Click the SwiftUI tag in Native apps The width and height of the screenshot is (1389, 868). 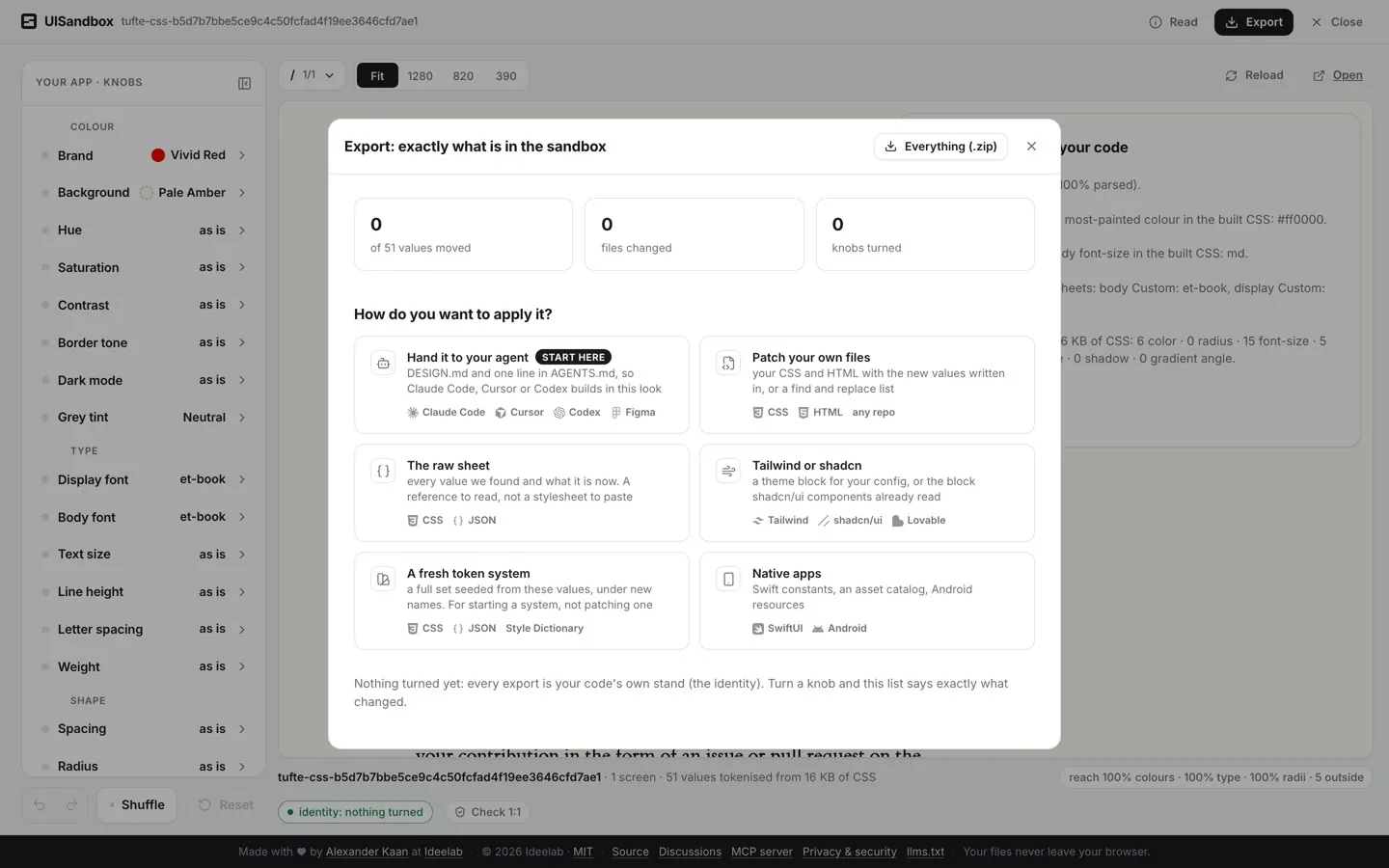pos(777,628)
